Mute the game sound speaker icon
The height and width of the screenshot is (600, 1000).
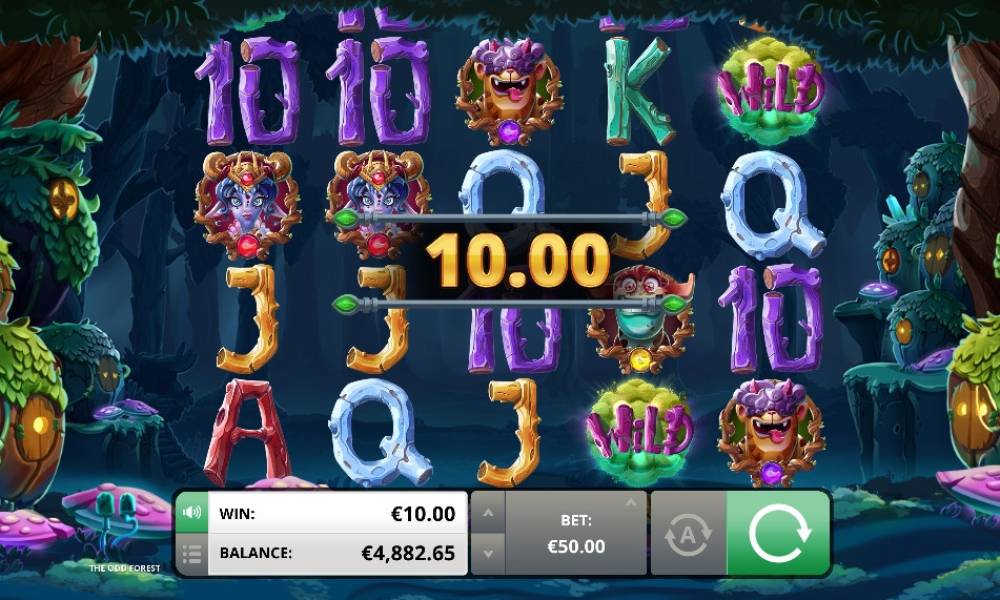point(191,512)
